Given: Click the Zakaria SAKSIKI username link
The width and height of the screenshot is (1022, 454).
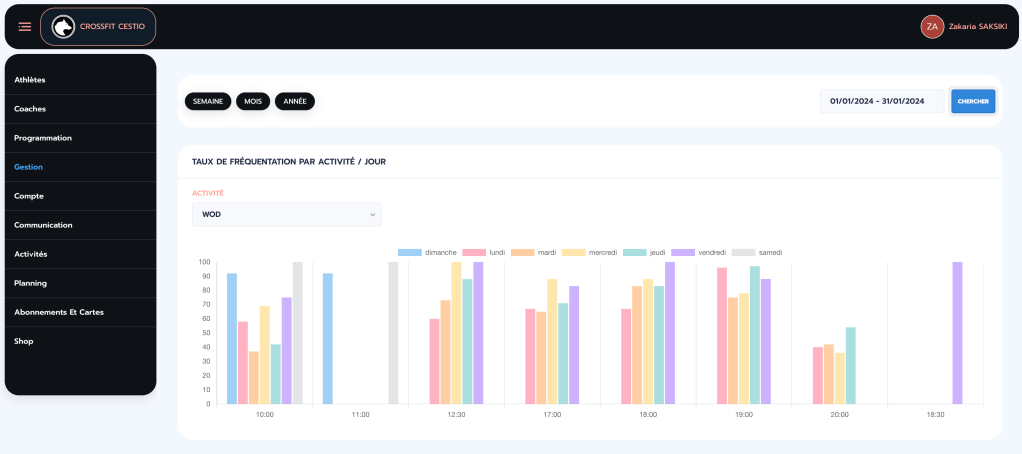Looking at the screenshot, I should pyautogui.click(x=979, y=27).
